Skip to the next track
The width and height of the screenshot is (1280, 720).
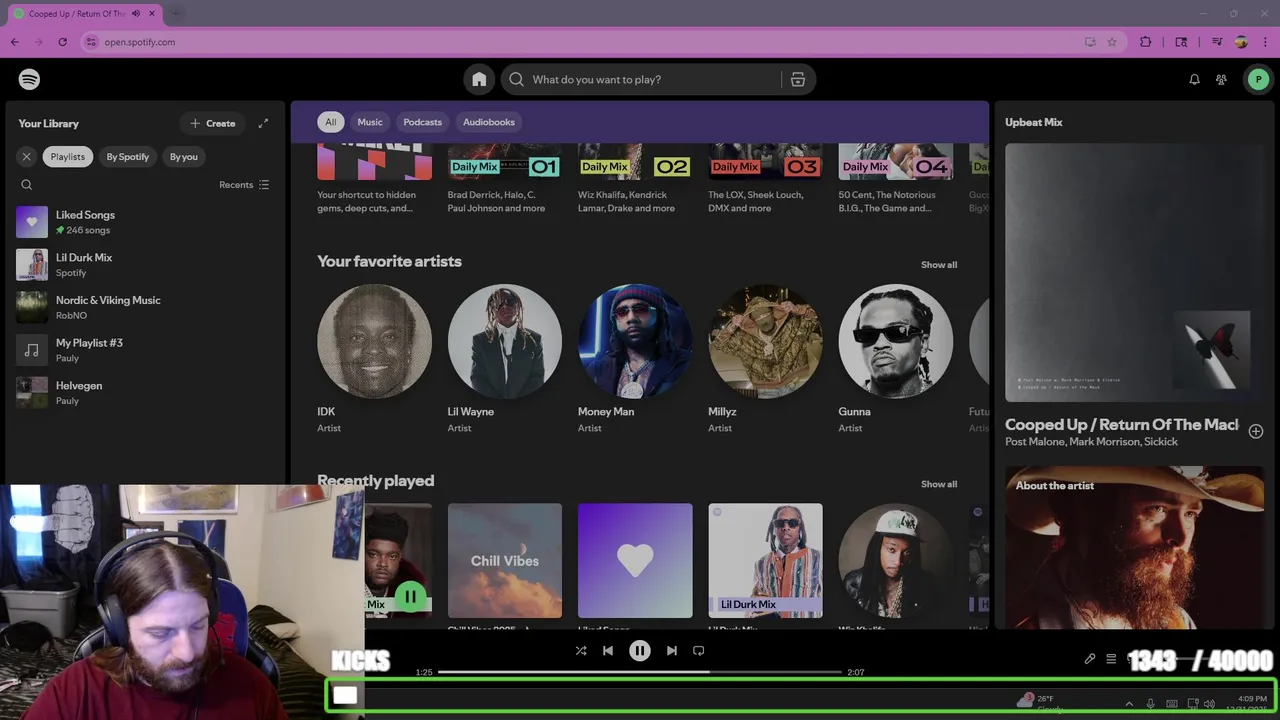pyautogui.click(x=672, y=650)
